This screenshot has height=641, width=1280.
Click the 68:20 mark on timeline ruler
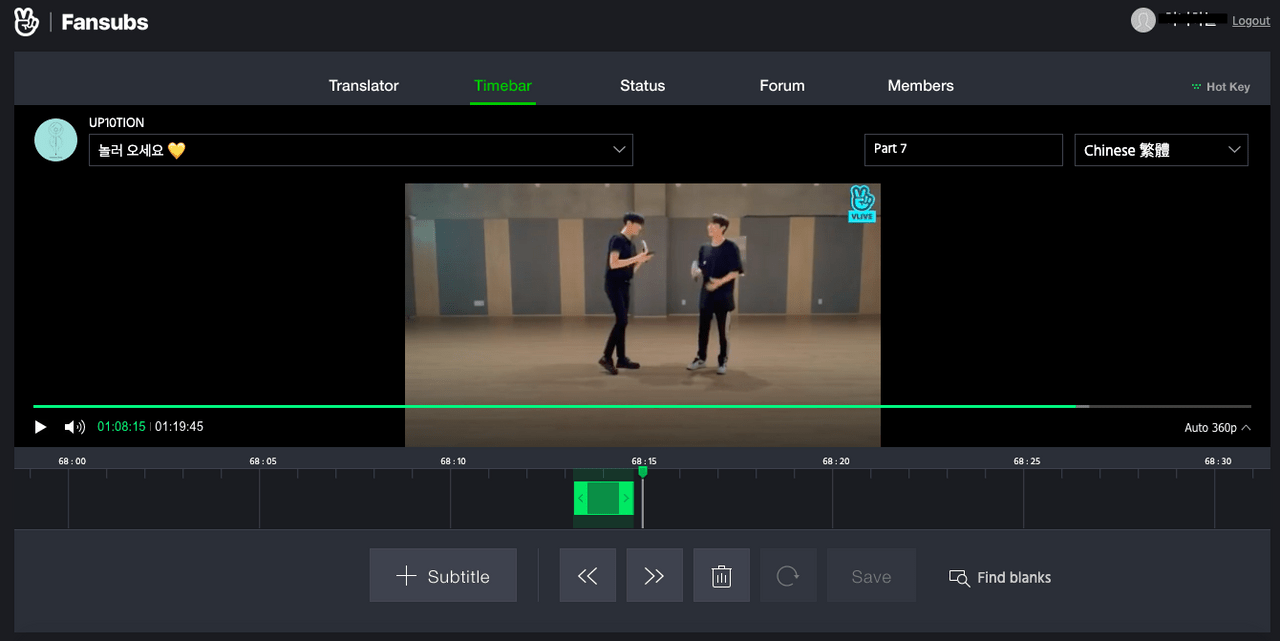pyautogui.click(x=836, y=461)
